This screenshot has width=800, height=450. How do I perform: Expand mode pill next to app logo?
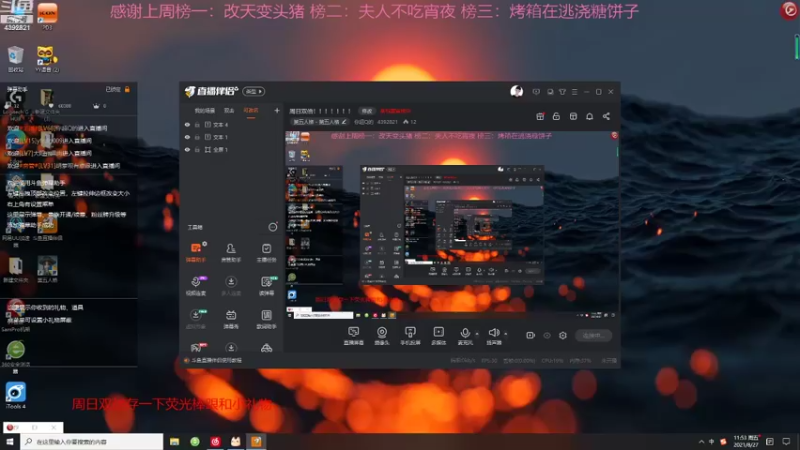(254, 91)
